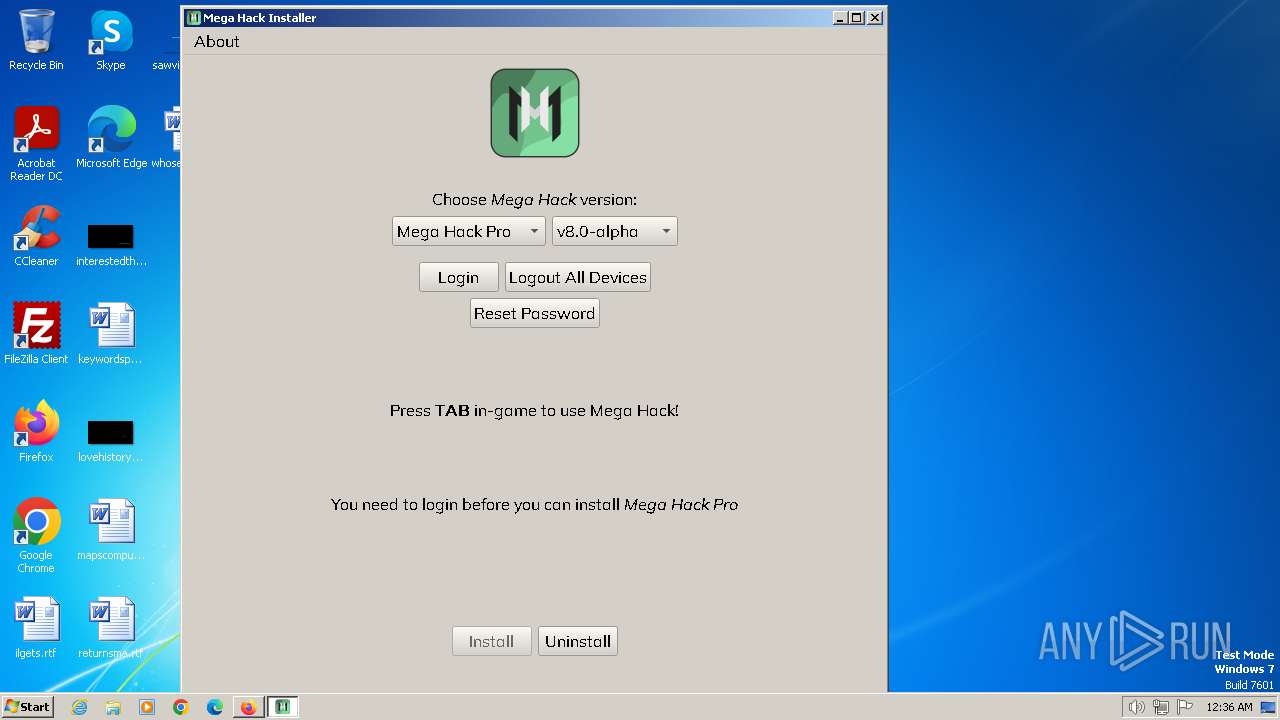
Task: Click the 12:36 AM taskbar clock
Action: [1229, 707]
